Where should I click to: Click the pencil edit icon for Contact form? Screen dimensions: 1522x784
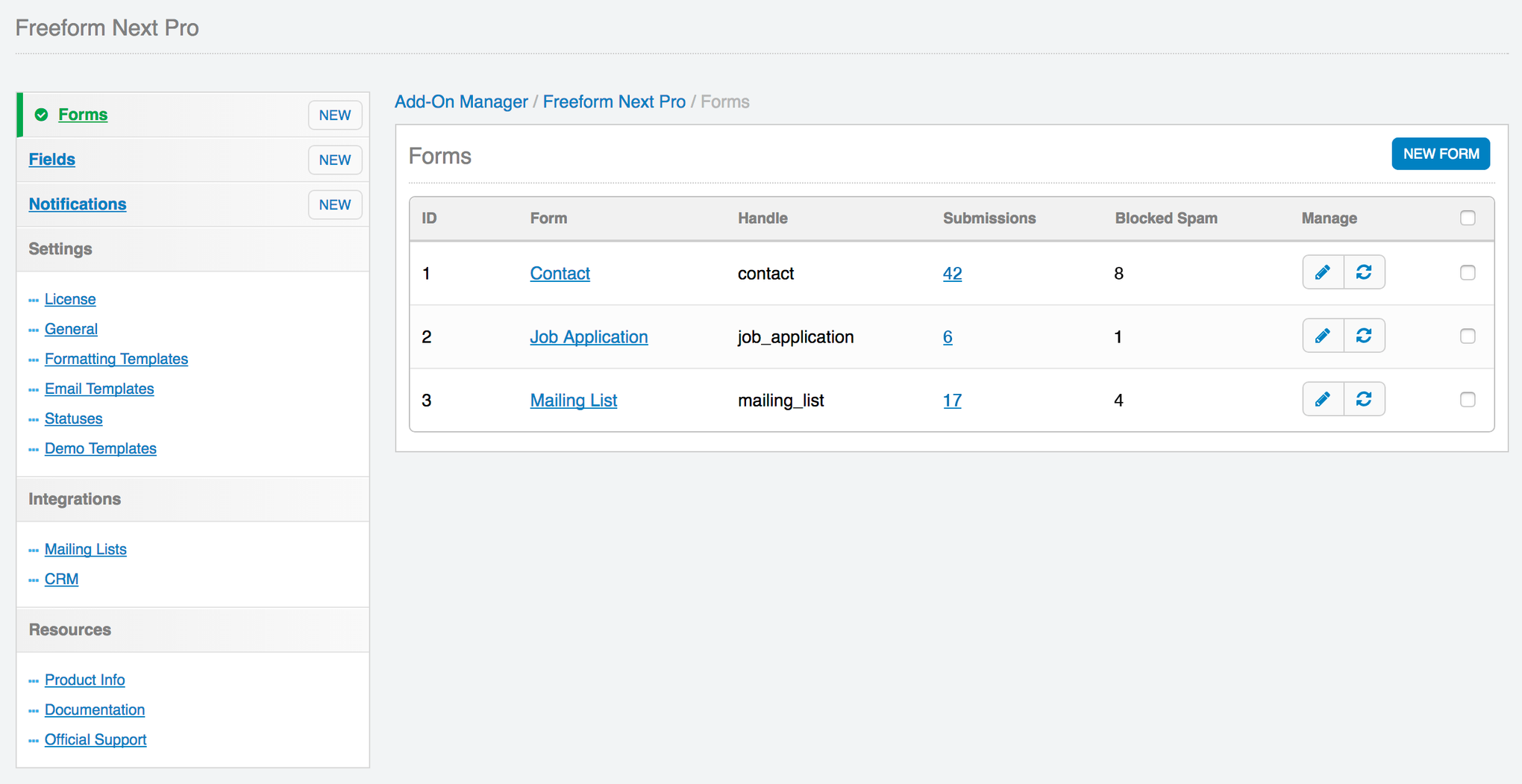[x=1322, y=272]
